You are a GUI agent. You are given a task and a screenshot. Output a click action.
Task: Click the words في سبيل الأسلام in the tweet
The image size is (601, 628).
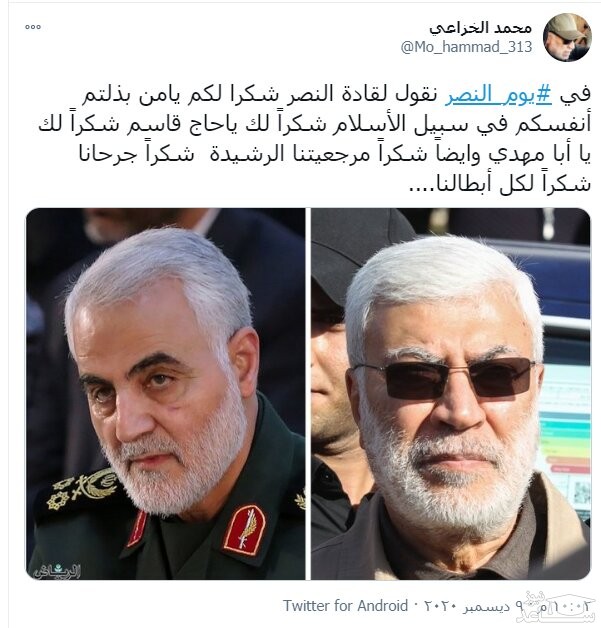[426, 125]
